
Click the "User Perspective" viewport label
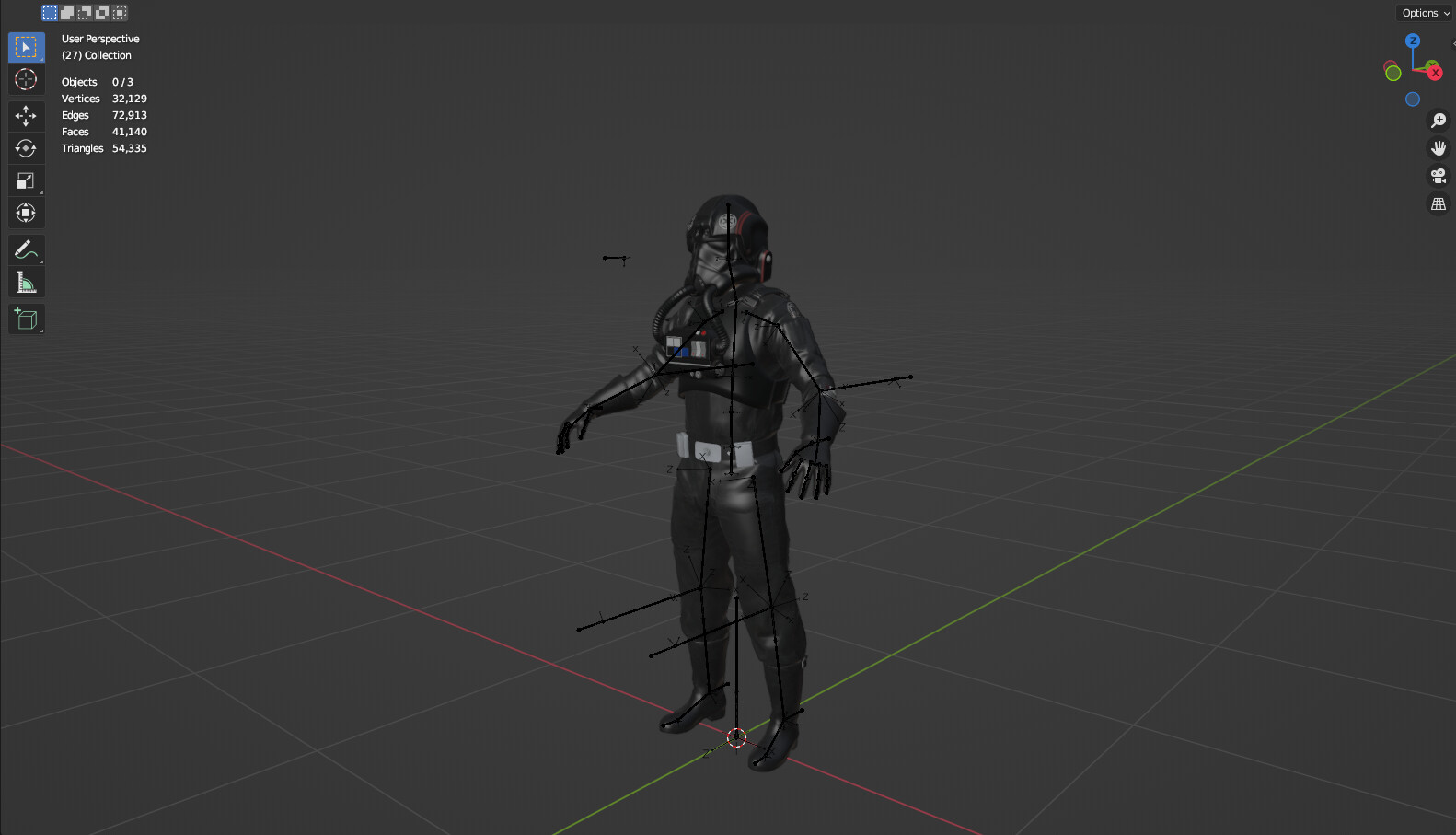(100, 39)
